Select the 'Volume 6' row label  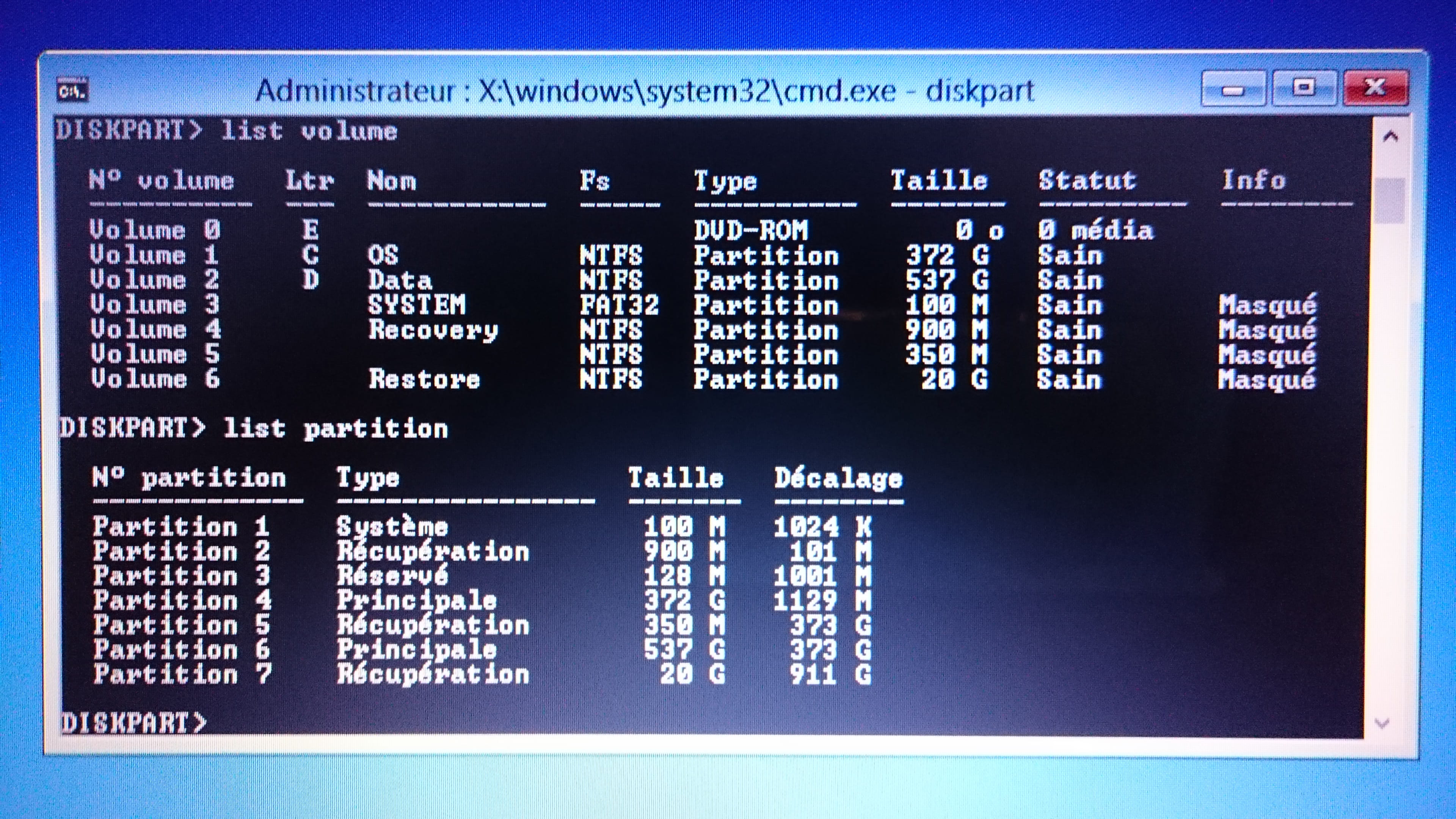[155, 379]
